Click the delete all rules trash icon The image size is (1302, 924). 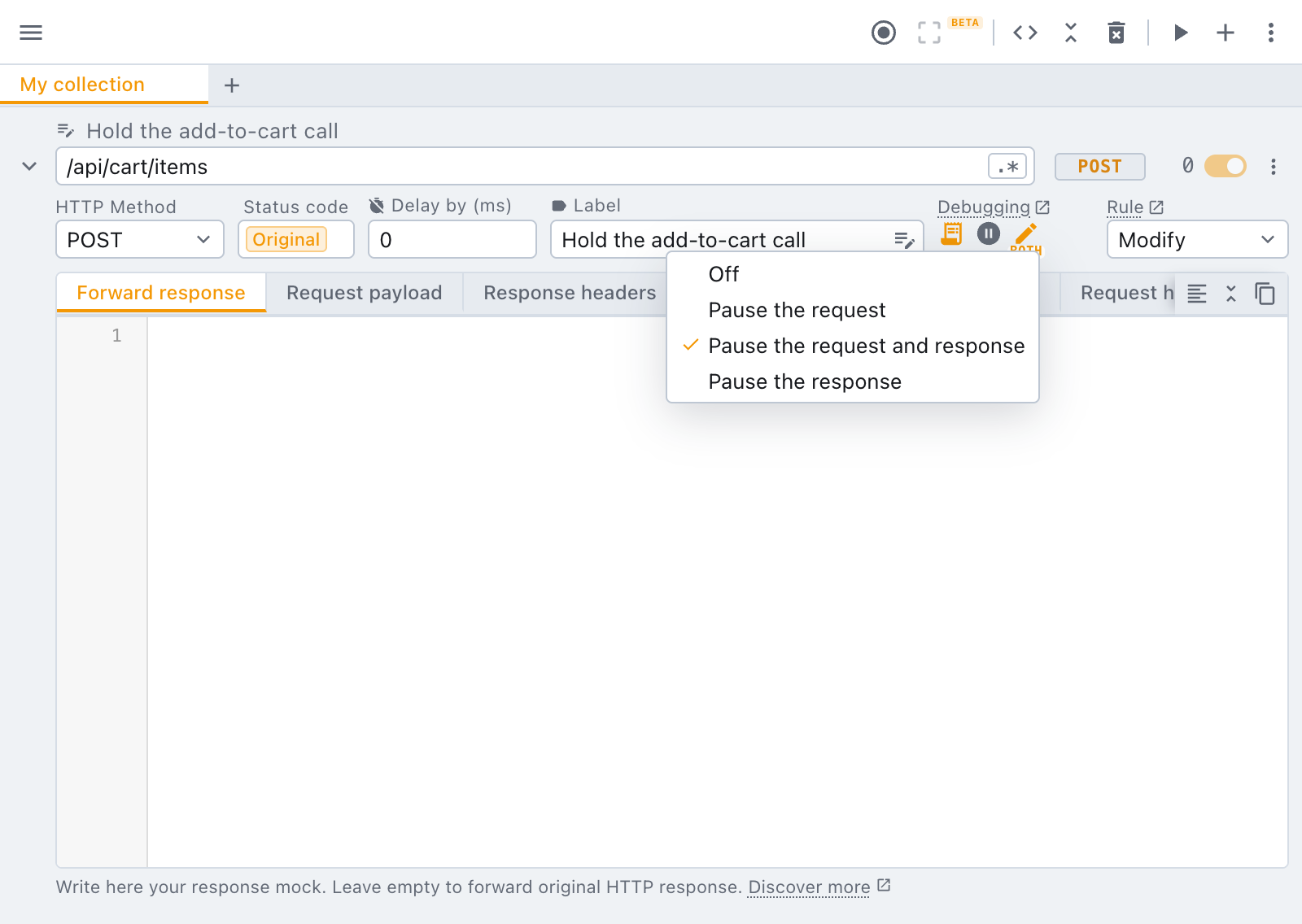1116,33
